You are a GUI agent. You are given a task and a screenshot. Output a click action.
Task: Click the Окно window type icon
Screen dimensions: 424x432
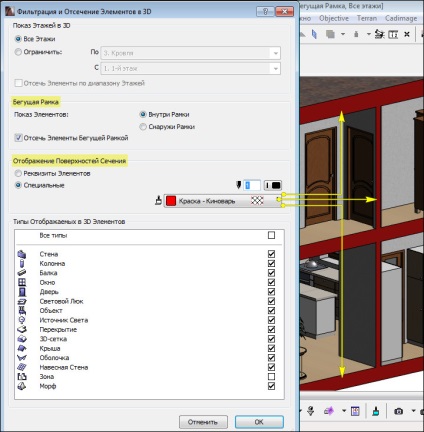click(x=22, y=282)
